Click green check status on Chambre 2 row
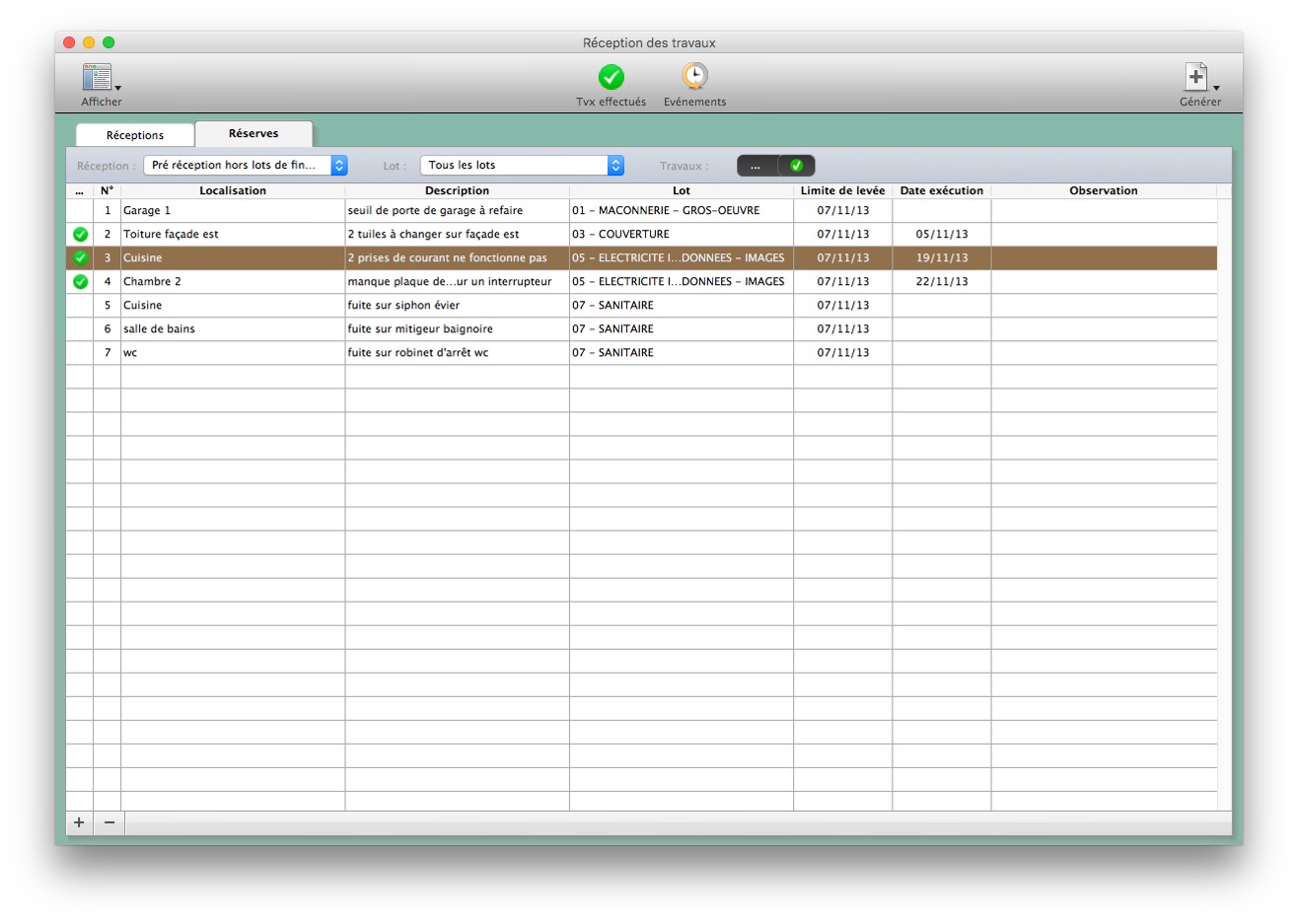The width and height of the screenshot is (1298, 924). [80, 282]
